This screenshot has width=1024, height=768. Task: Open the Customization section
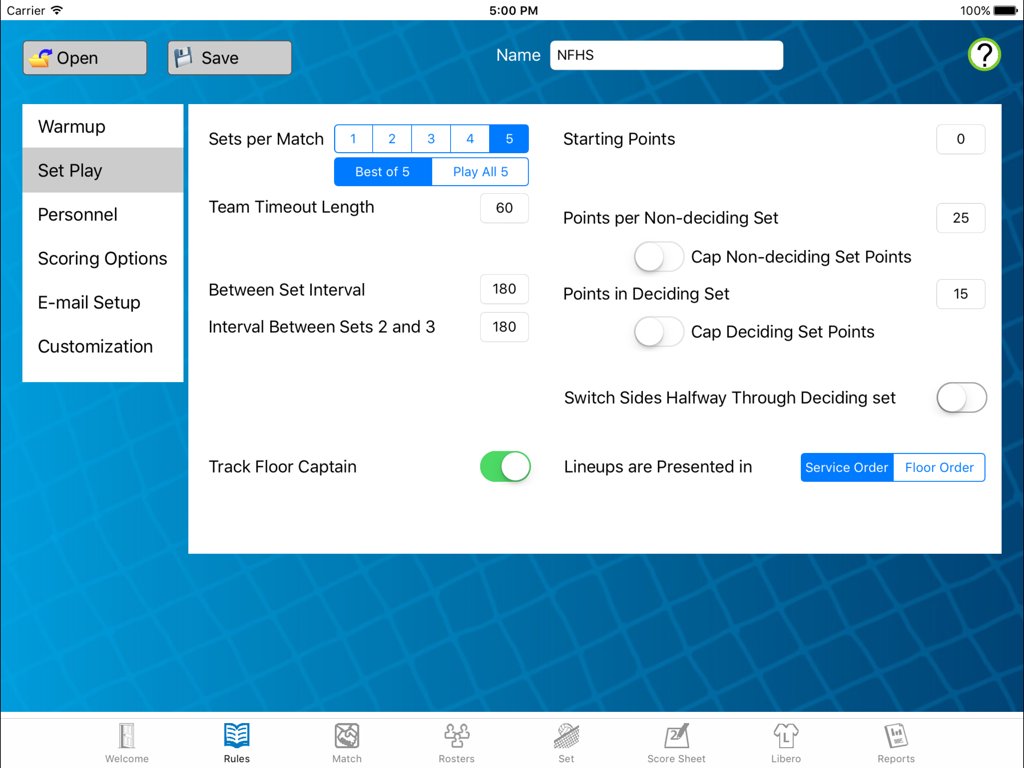click(x=95, y=346)
